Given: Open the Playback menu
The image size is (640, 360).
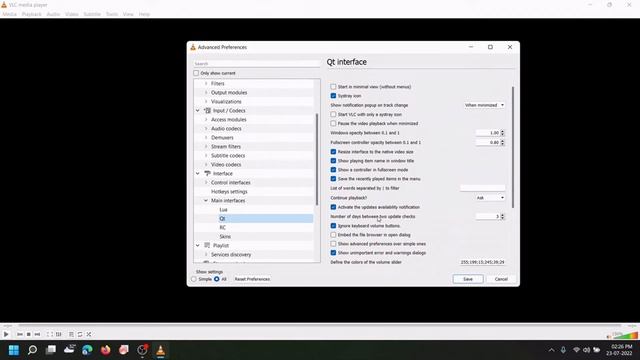Looking at the screenshot, I should tap(31, 14).
